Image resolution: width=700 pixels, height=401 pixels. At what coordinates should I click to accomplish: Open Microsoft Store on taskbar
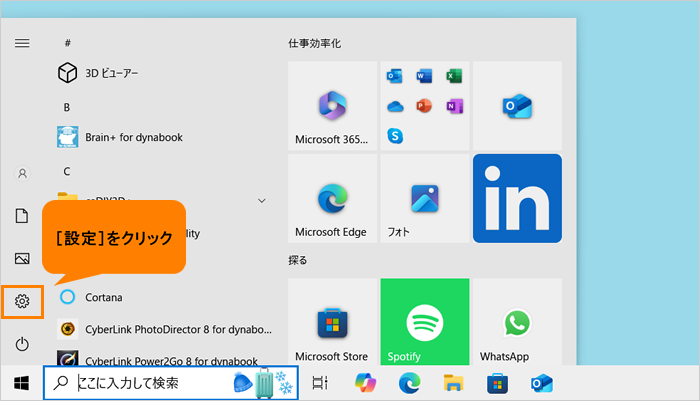pyautogui.click(x=497, y=383)
